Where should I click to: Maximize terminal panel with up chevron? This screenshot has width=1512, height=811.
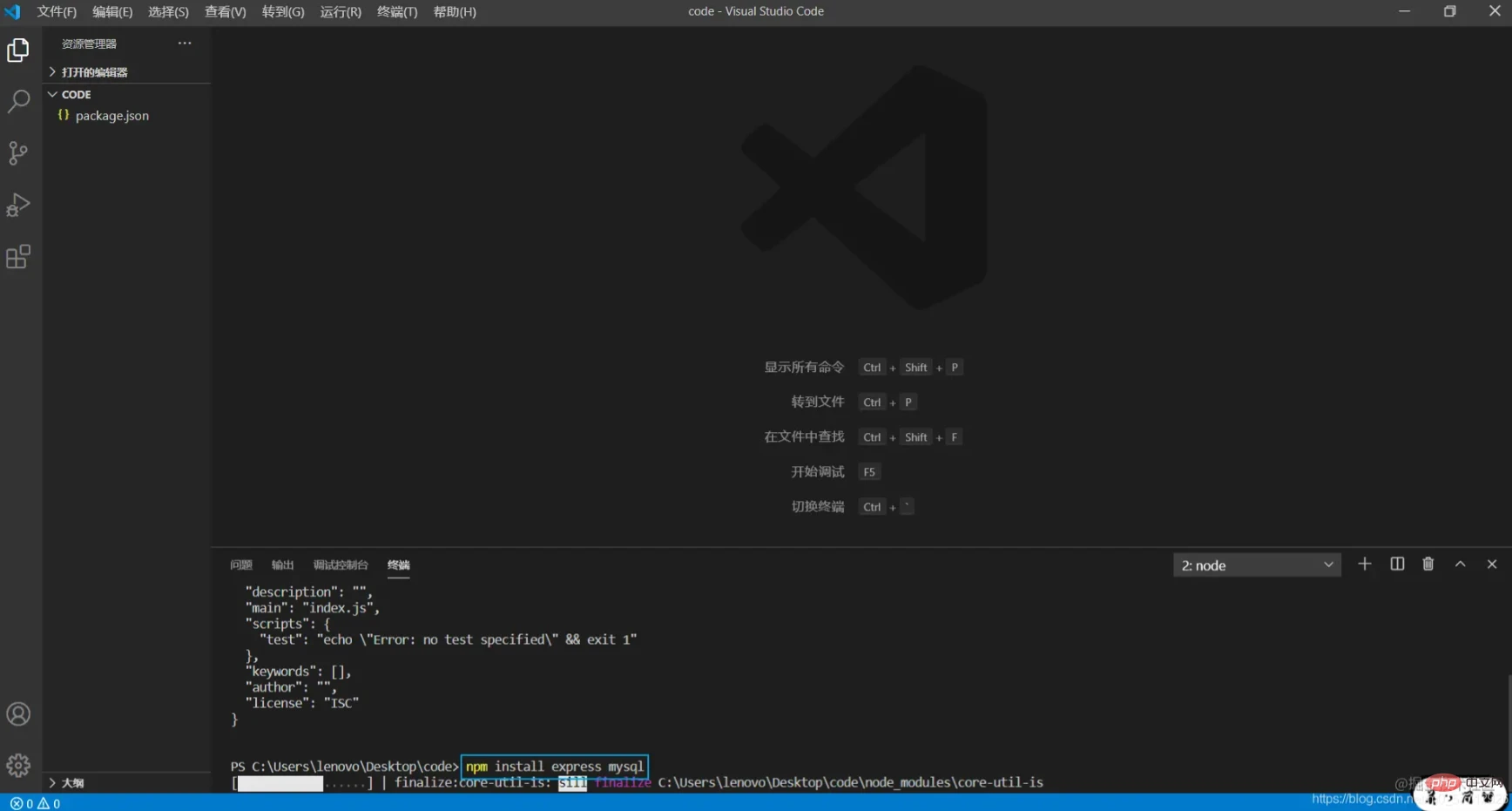point(1461,564)
